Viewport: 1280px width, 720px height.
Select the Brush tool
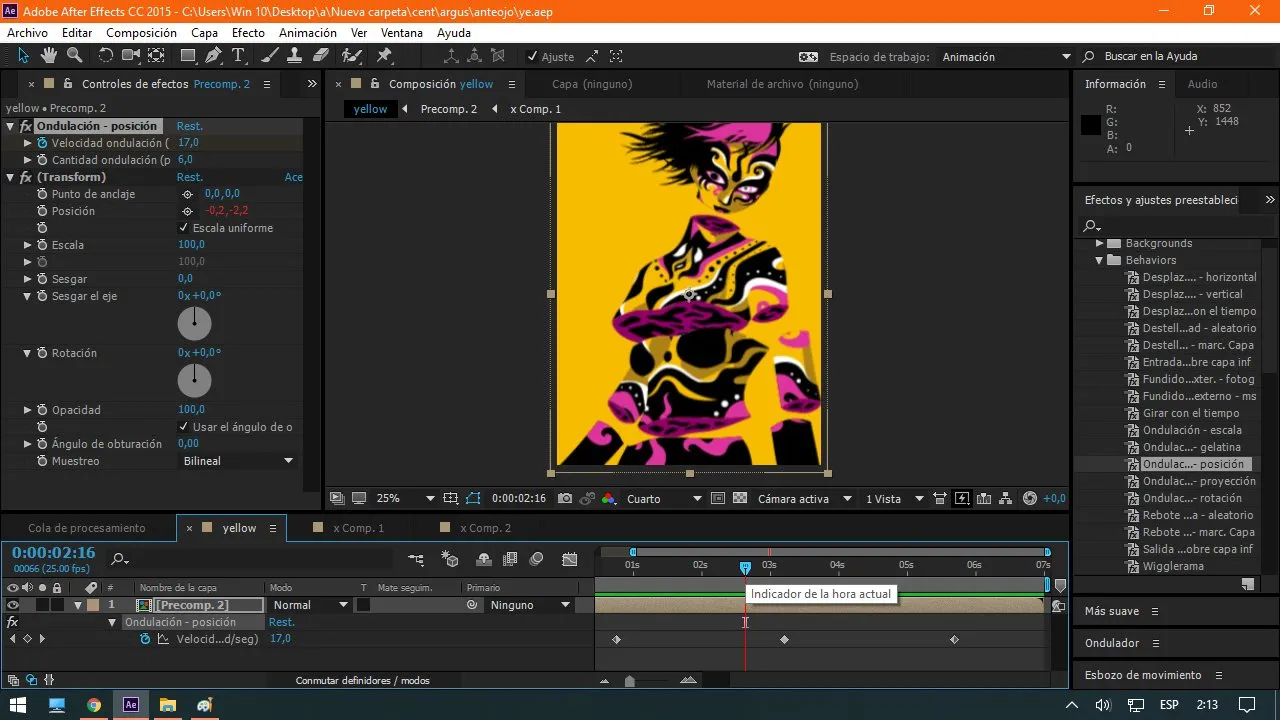[x=272, y=56]
